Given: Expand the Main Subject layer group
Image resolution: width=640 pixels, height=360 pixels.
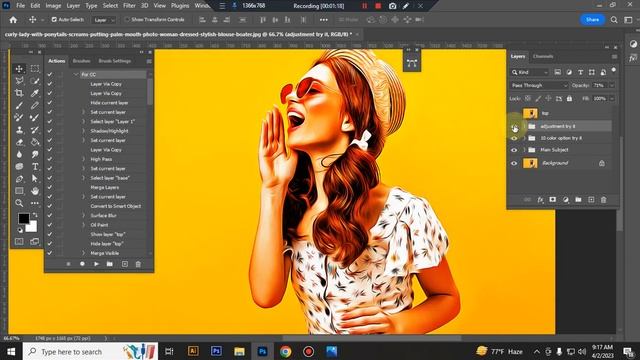Looking at the screenshot, I should (x=524, y=150).
